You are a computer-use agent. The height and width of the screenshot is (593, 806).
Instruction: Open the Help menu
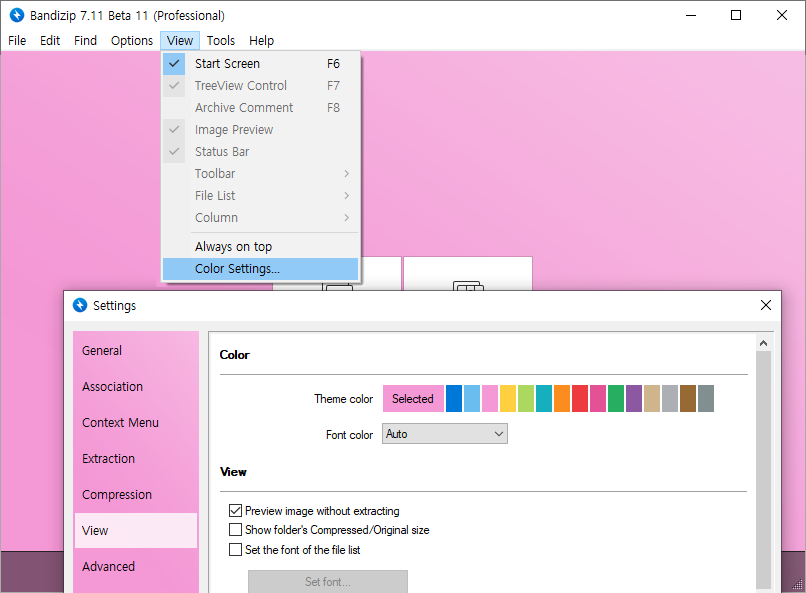point(261,41)
